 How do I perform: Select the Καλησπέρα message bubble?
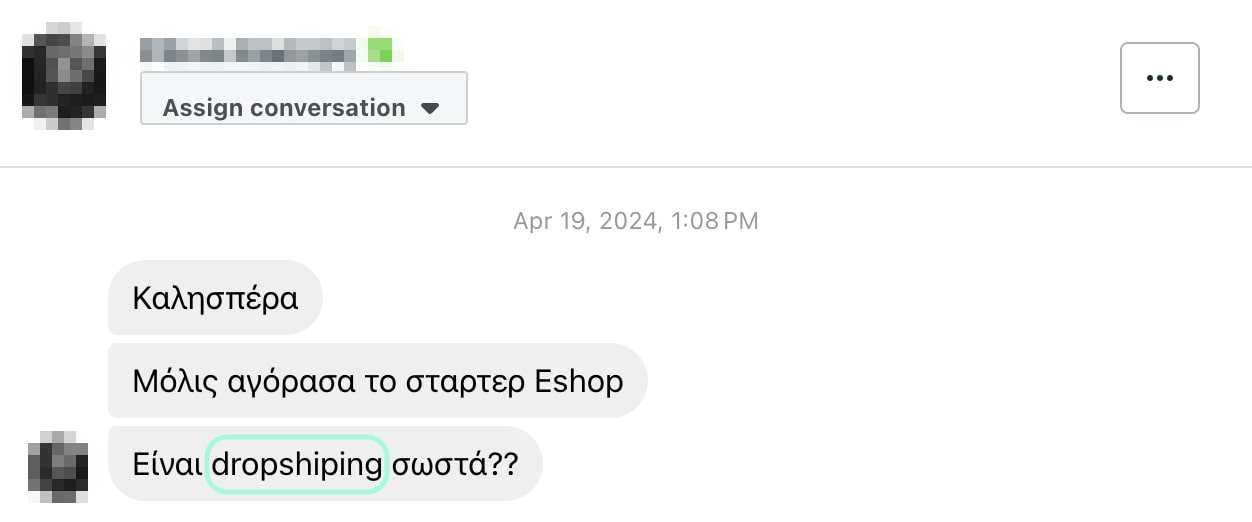click(215, 298)
